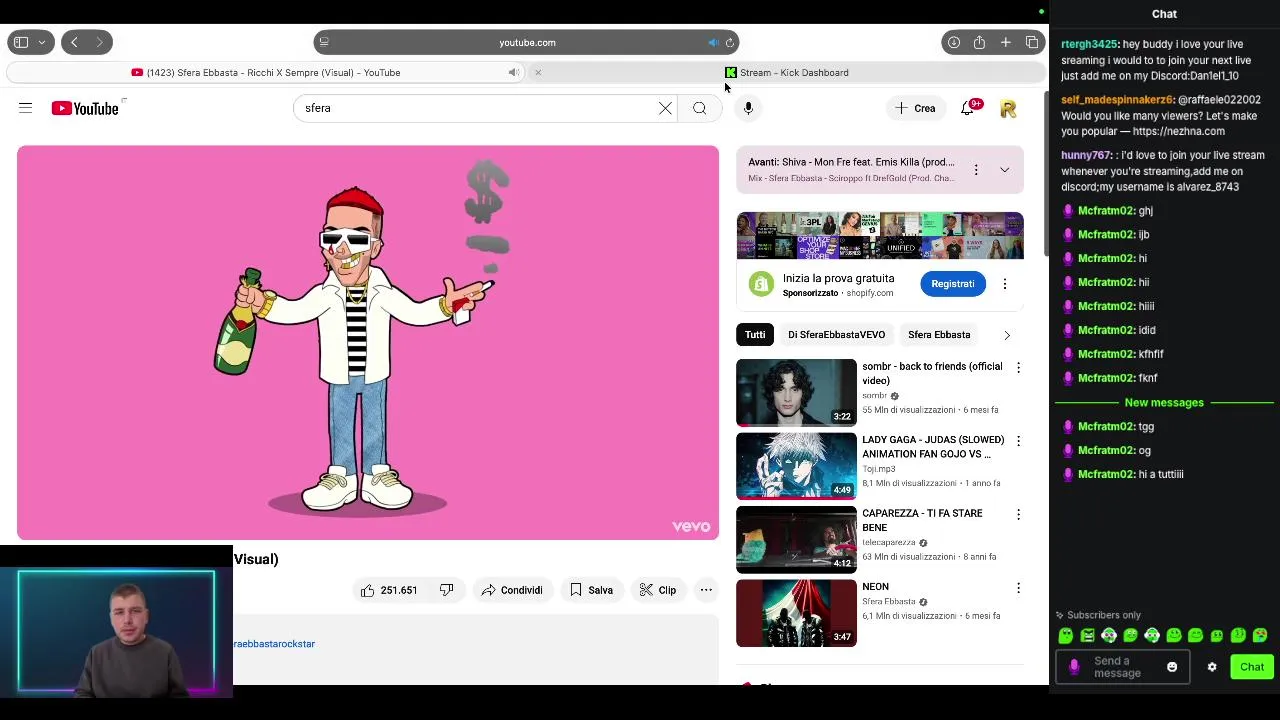The image size is (1280, 720).
Task: Click the 'Subscribers only' chat label
Action: point(1104,615)
